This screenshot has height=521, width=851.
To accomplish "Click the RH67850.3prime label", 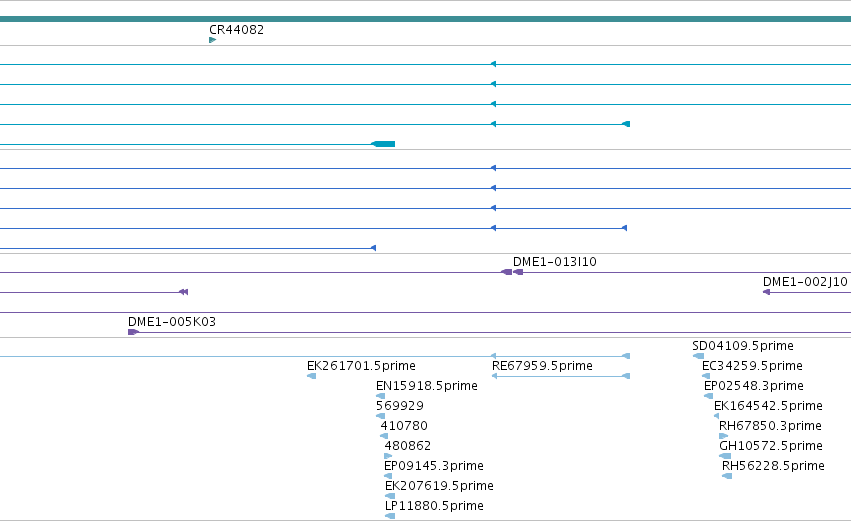I will (770, 426).
